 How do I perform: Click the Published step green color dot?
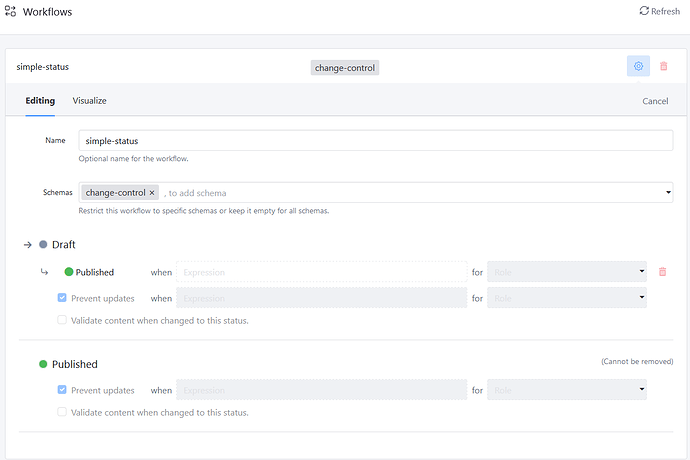coord(43,364)
